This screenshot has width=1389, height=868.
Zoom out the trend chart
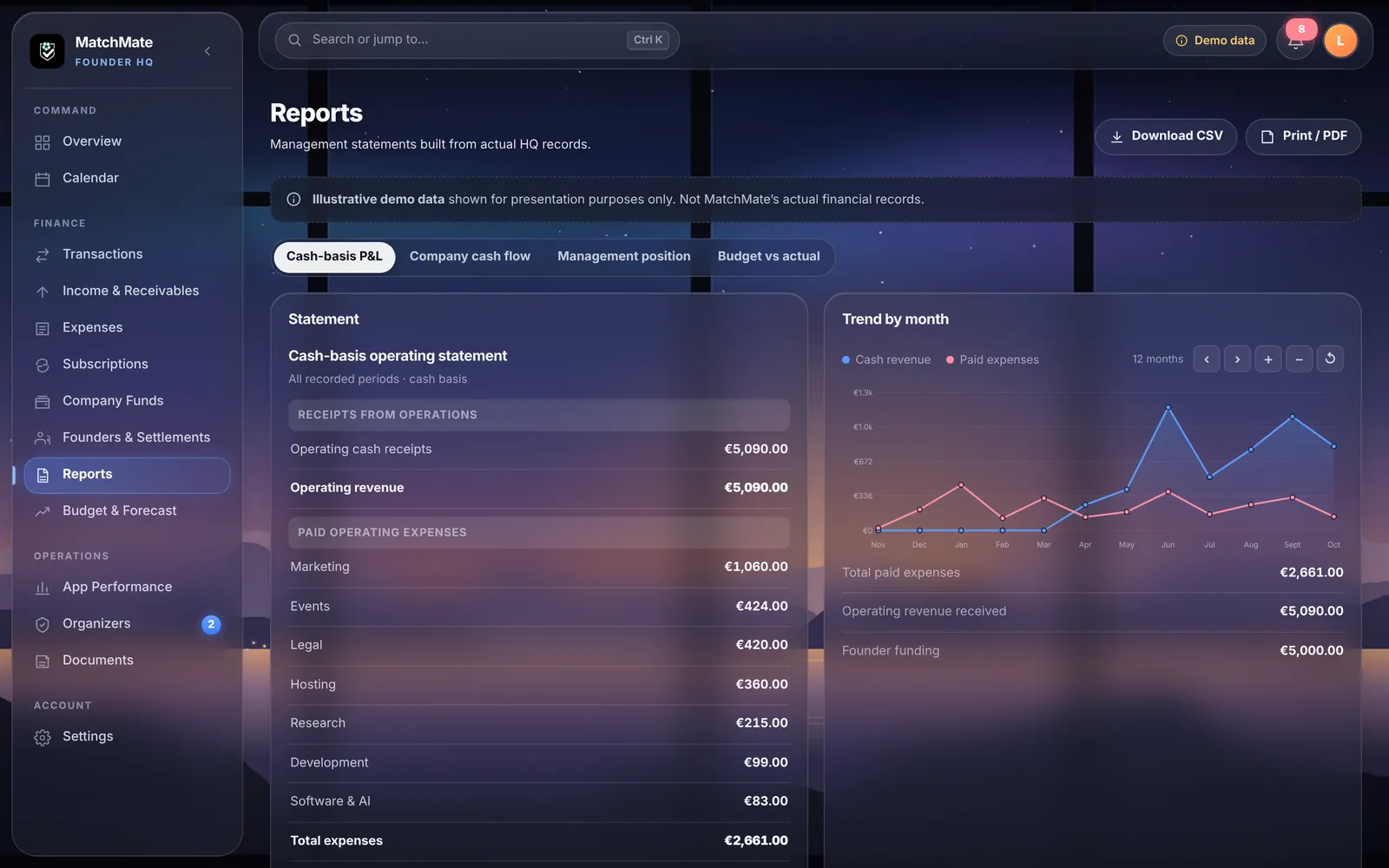tap(1299, 359)
